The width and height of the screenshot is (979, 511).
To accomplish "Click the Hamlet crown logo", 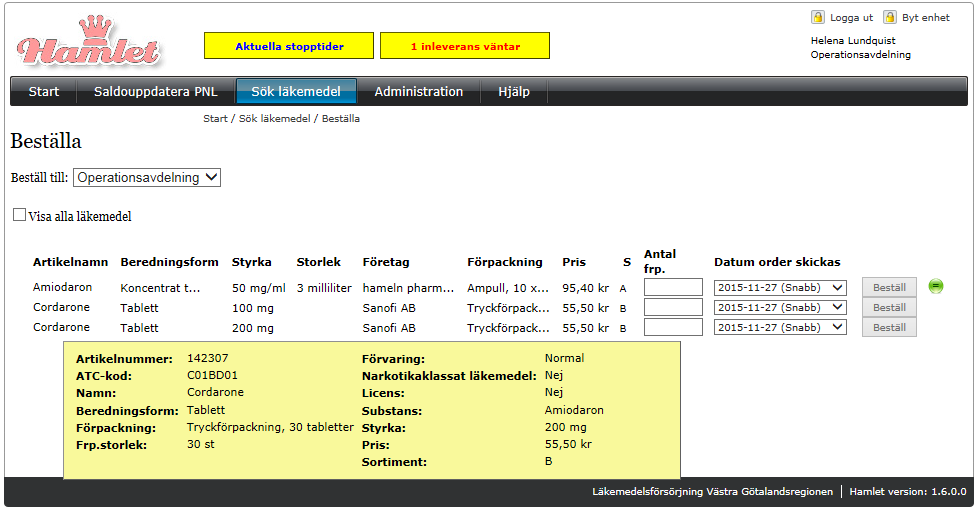I will click(x=88, y=42).
